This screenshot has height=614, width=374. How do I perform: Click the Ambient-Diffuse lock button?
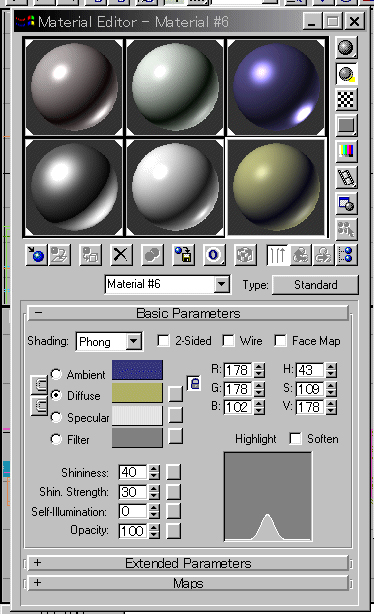pos(39,385)
